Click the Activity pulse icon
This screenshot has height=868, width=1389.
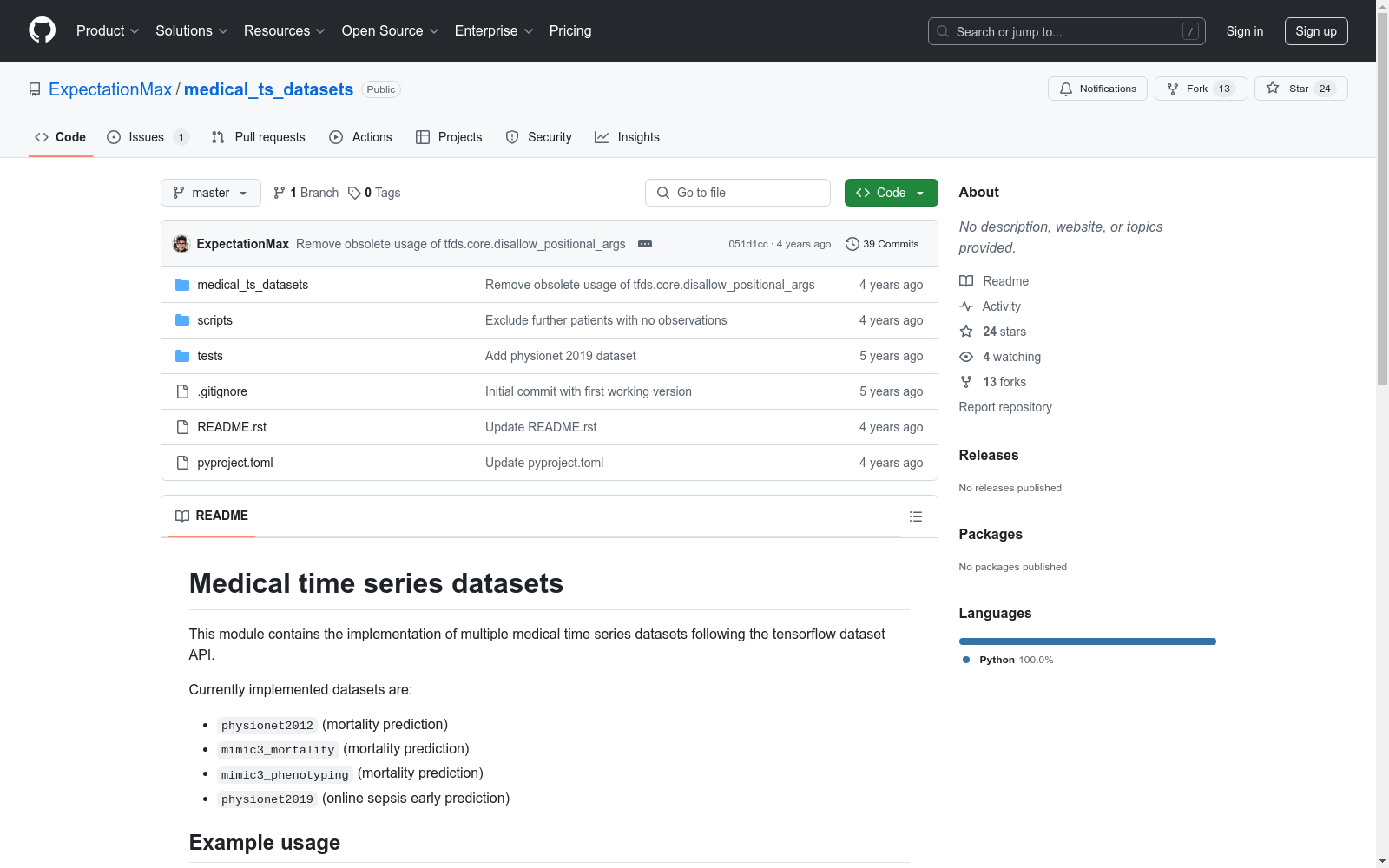point(966,306)
